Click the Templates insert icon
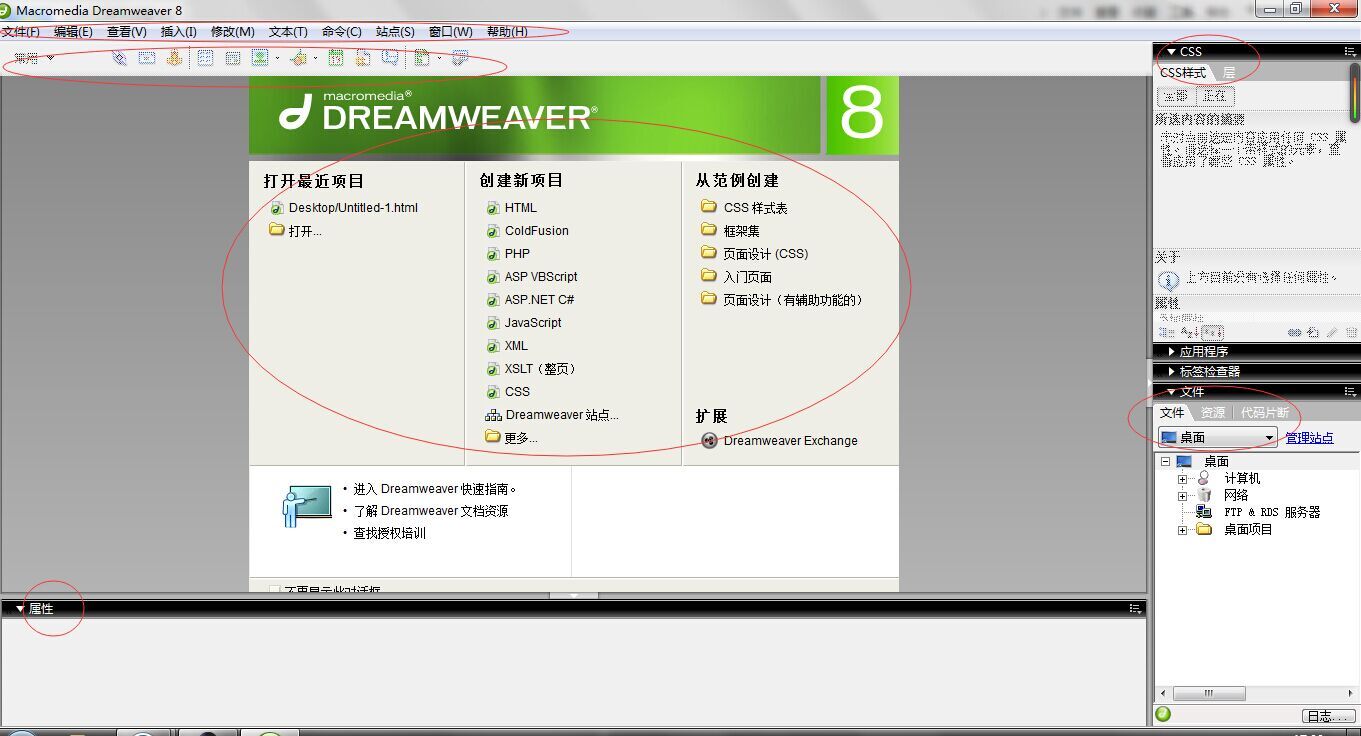Image resolution: width=1361 pixels, height=736 pixels. pyautogui.click(x=422, y=58)
